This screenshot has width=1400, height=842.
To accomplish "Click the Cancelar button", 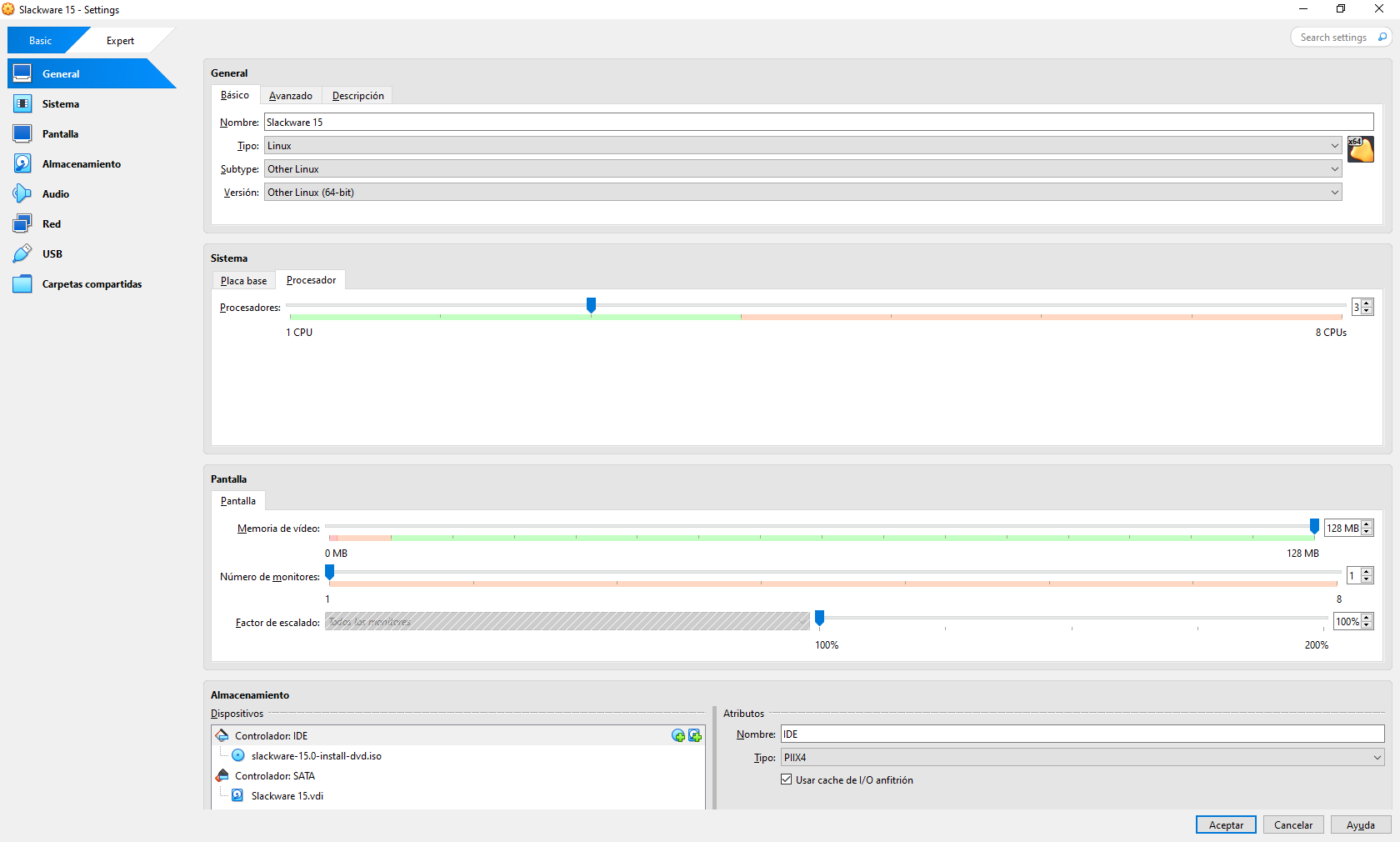I will pos(1293,824).
